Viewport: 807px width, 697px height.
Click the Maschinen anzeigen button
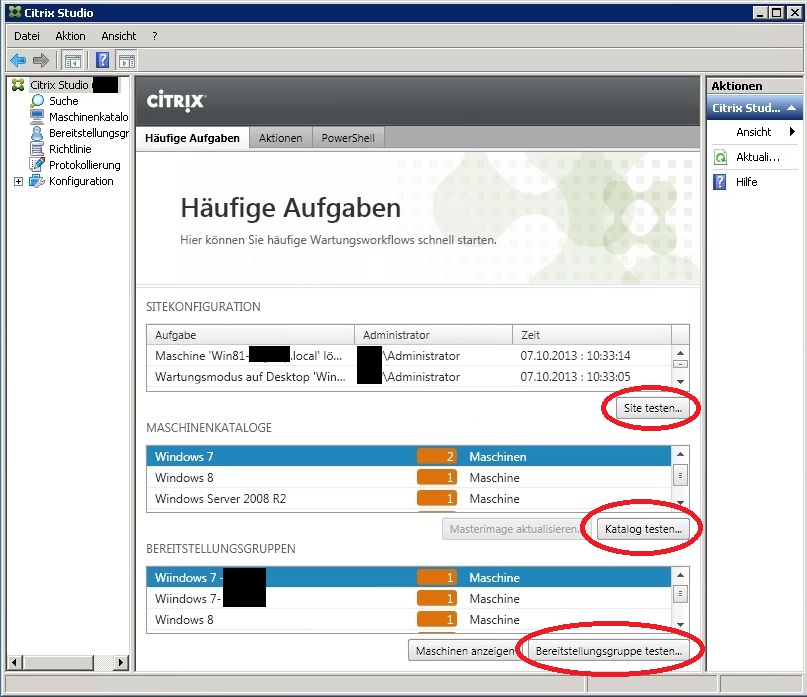[x=465, y=651]
